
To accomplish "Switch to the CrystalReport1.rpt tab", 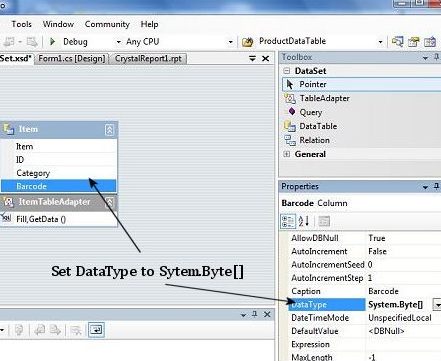I will pos(148,59).
